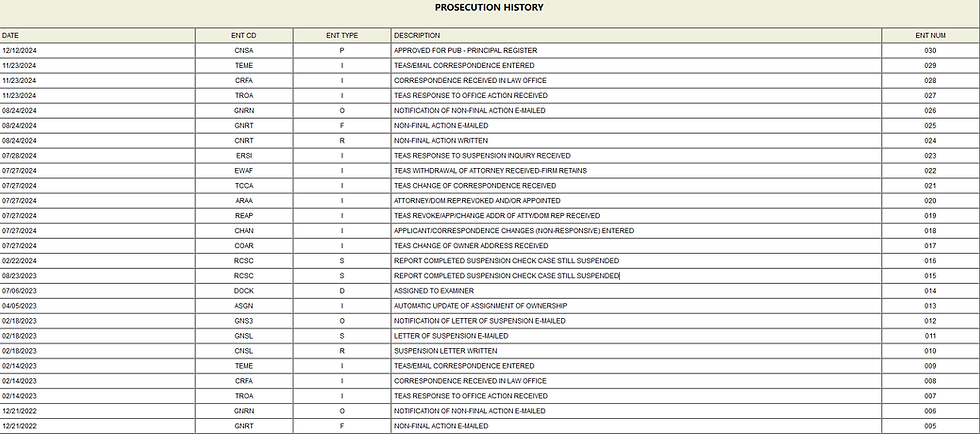Click APPROVED FOR PUB - PRINCIPAL REGISTER
This screenshot has width=980, height=434.
[x=466, y=51]
